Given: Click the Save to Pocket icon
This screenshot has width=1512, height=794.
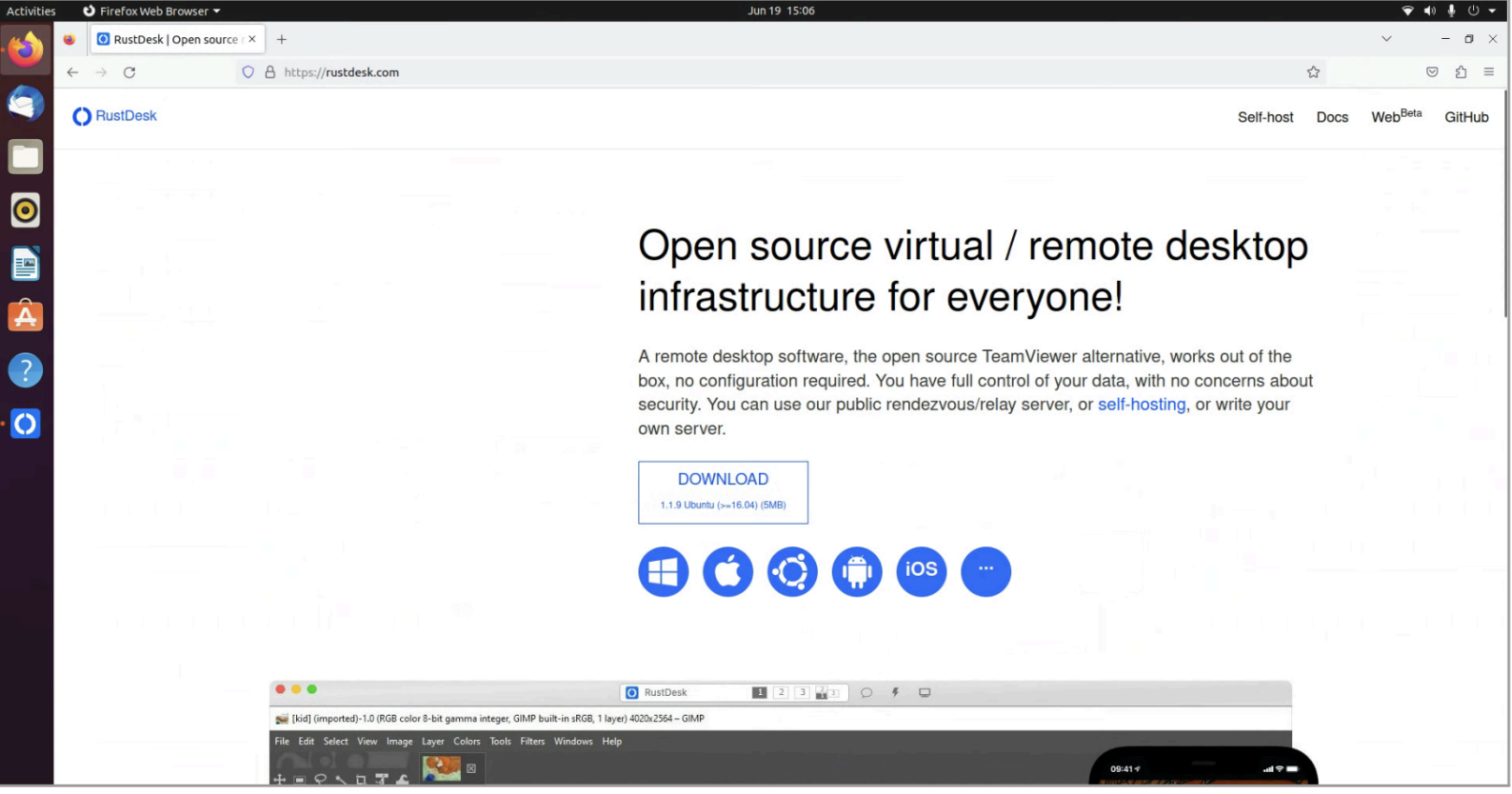Looking at the screenshot, I should 1432,72.
